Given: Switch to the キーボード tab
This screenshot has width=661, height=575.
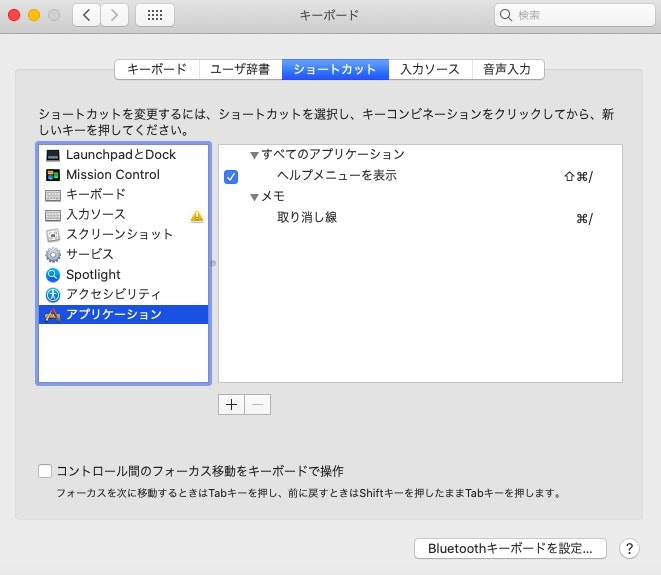Looking at the screenshot, I should (157, 69).
